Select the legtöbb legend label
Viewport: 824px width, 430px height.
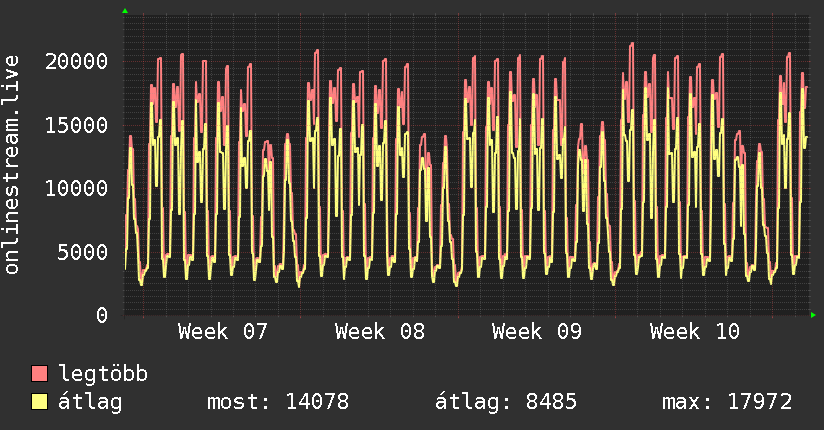pyautogui.click(x=103, y=374)
